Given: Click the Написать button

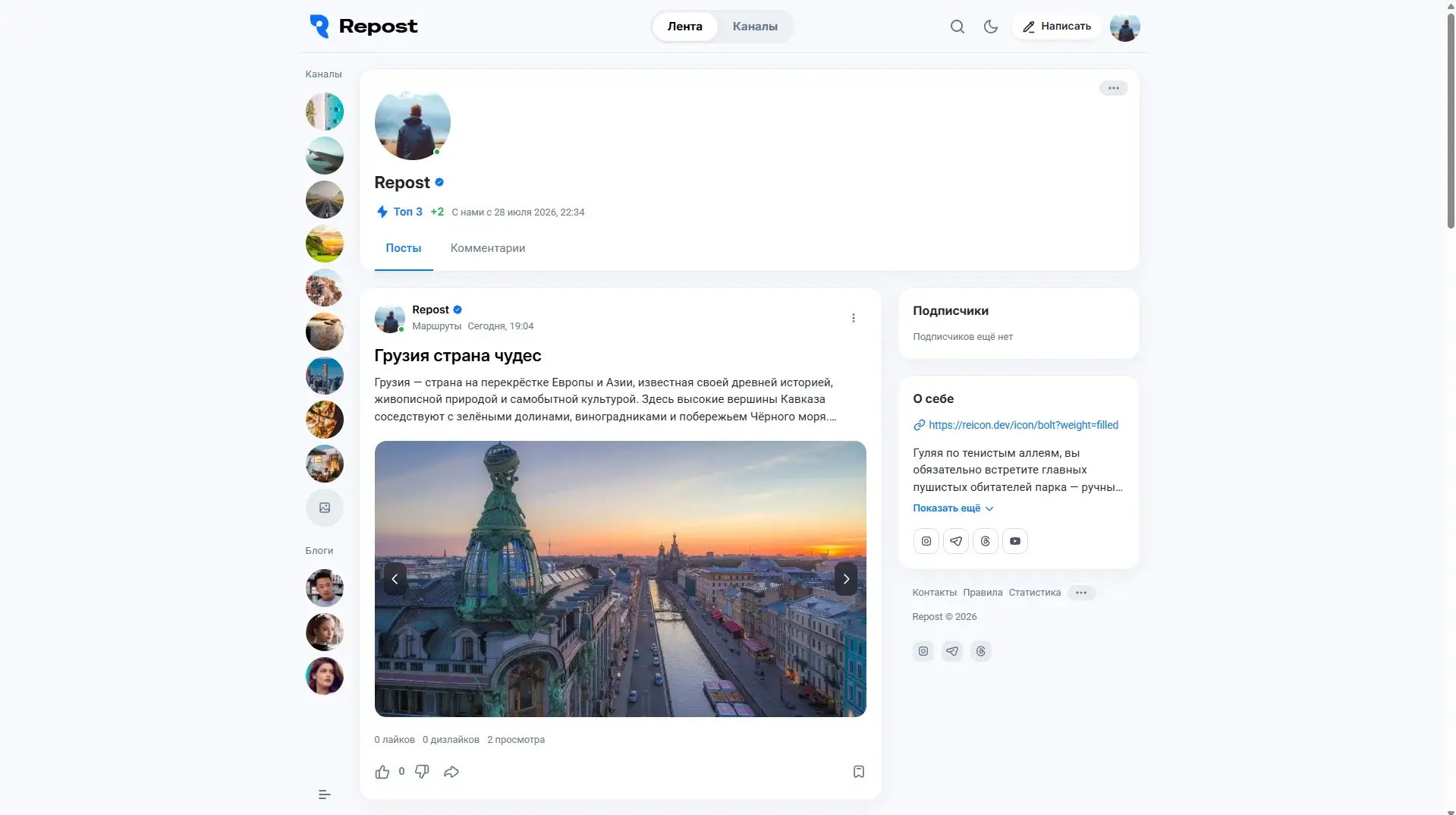Looking at the screenshot, I should click(x=1057, y=27).
